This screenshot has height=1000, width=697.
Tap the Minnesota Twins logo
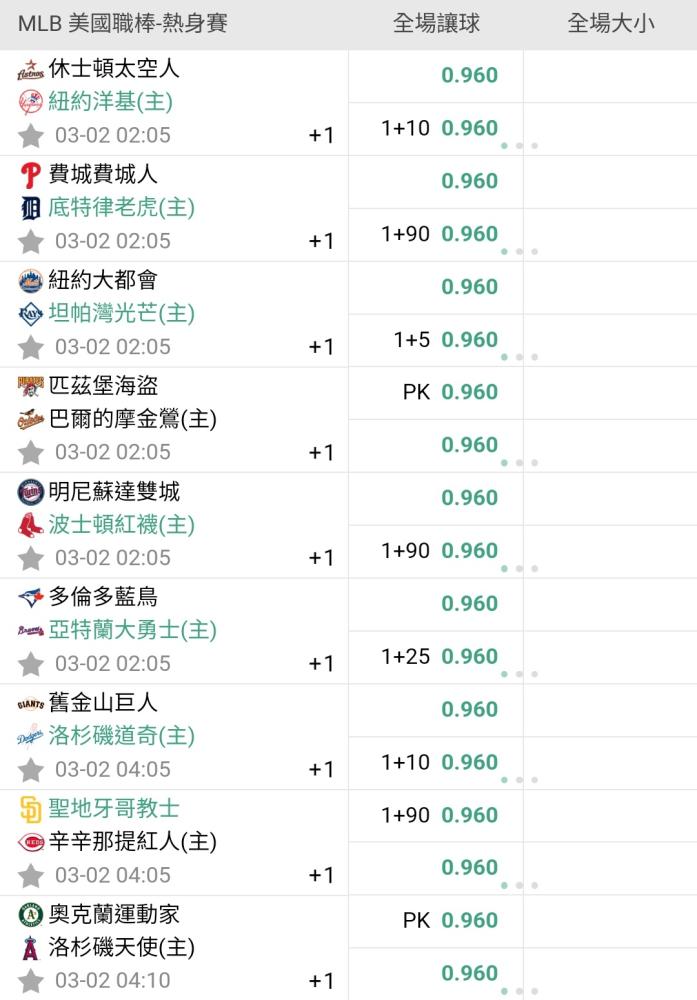click(30, 492)
